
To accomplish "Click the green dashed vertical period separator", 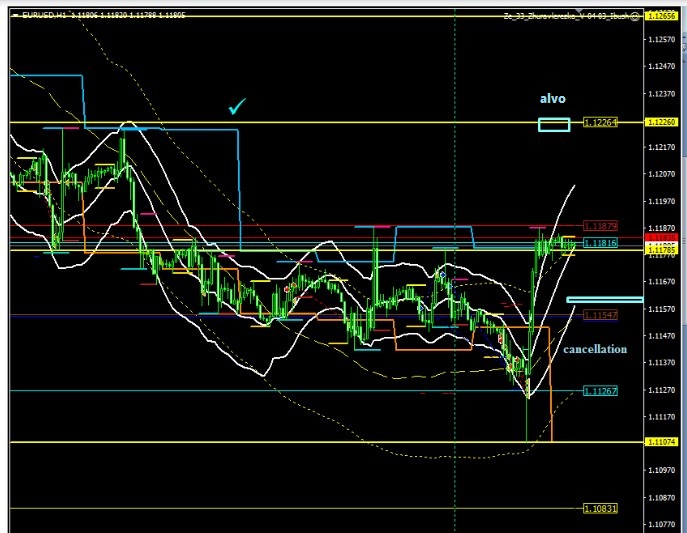I will tap(455, 200).
